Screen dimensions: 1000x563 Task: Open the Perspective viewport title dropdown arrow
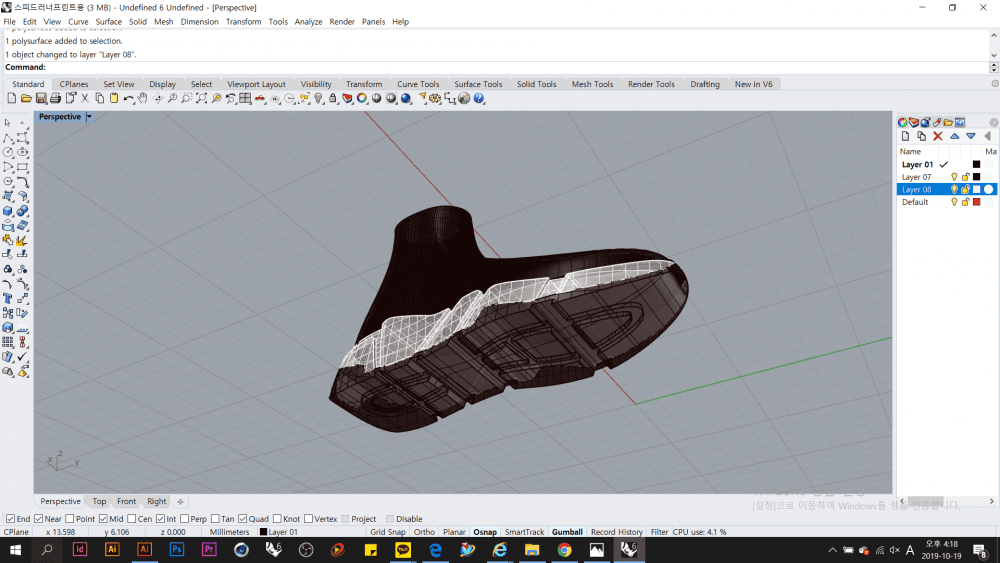pos(89,117)
